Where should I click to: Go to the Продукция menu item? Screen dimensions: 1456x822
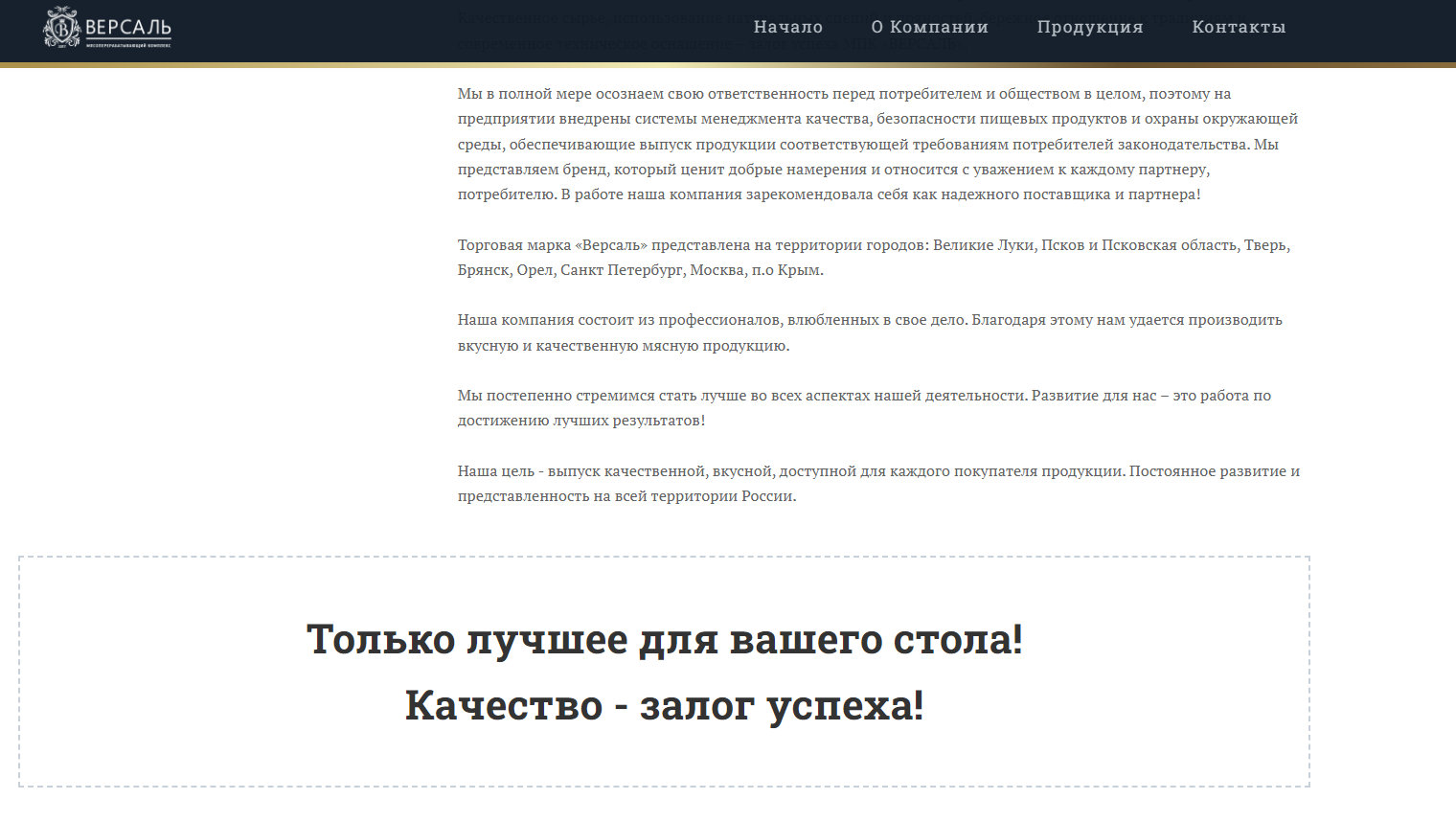[x=1090, y=27]
